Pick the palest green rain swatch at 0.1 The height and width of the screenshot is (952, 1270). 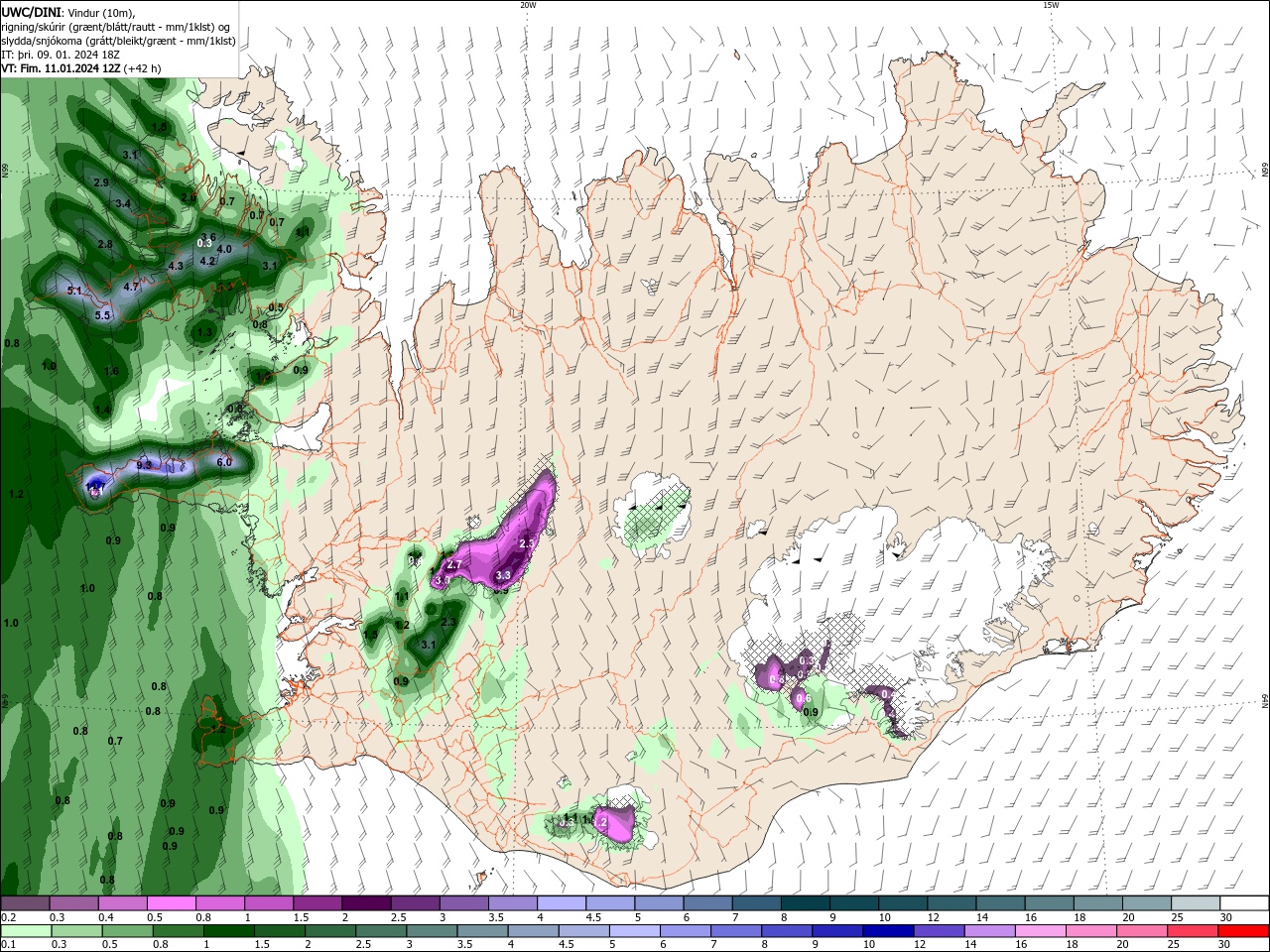pos(25,931)
